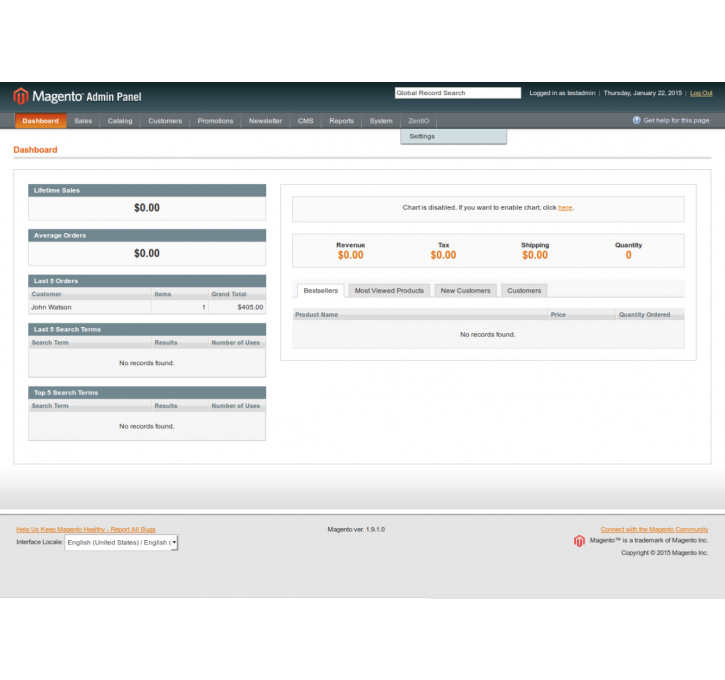Open the Catalog menu
Image resolution: width=725 pixels, height=680 pixels.
120,121
